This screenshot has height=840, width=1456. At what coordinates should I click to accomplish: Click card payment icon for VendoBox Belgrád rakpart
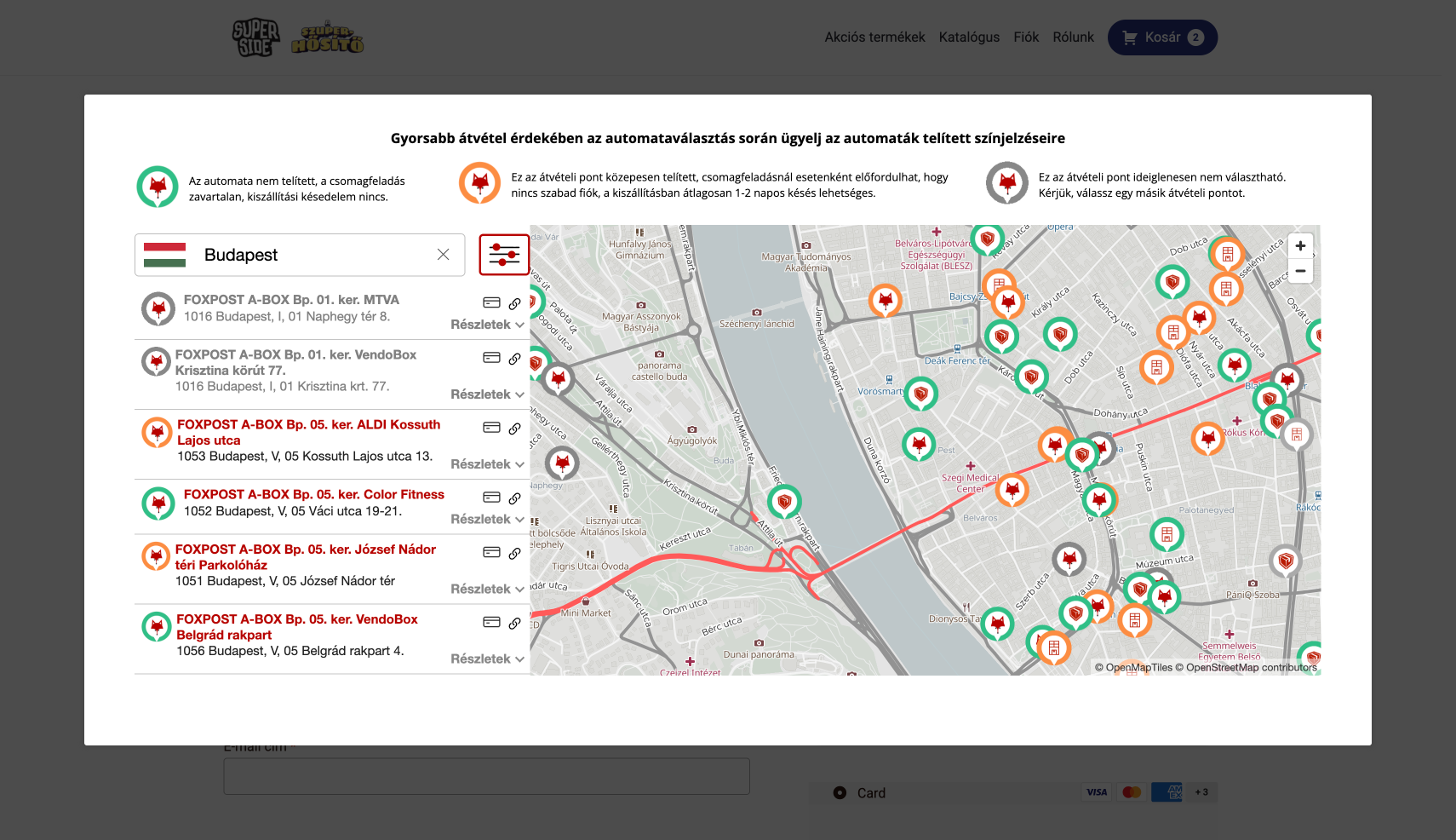click(491, 622)
